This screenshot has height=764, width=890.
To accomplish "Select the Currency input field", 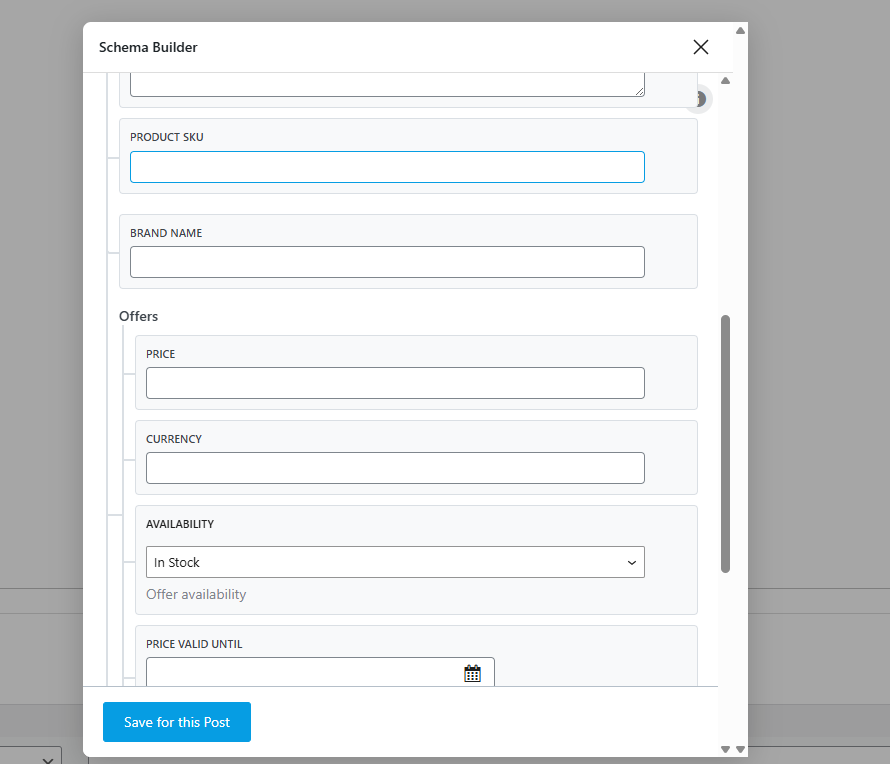I will pos(395,467).
